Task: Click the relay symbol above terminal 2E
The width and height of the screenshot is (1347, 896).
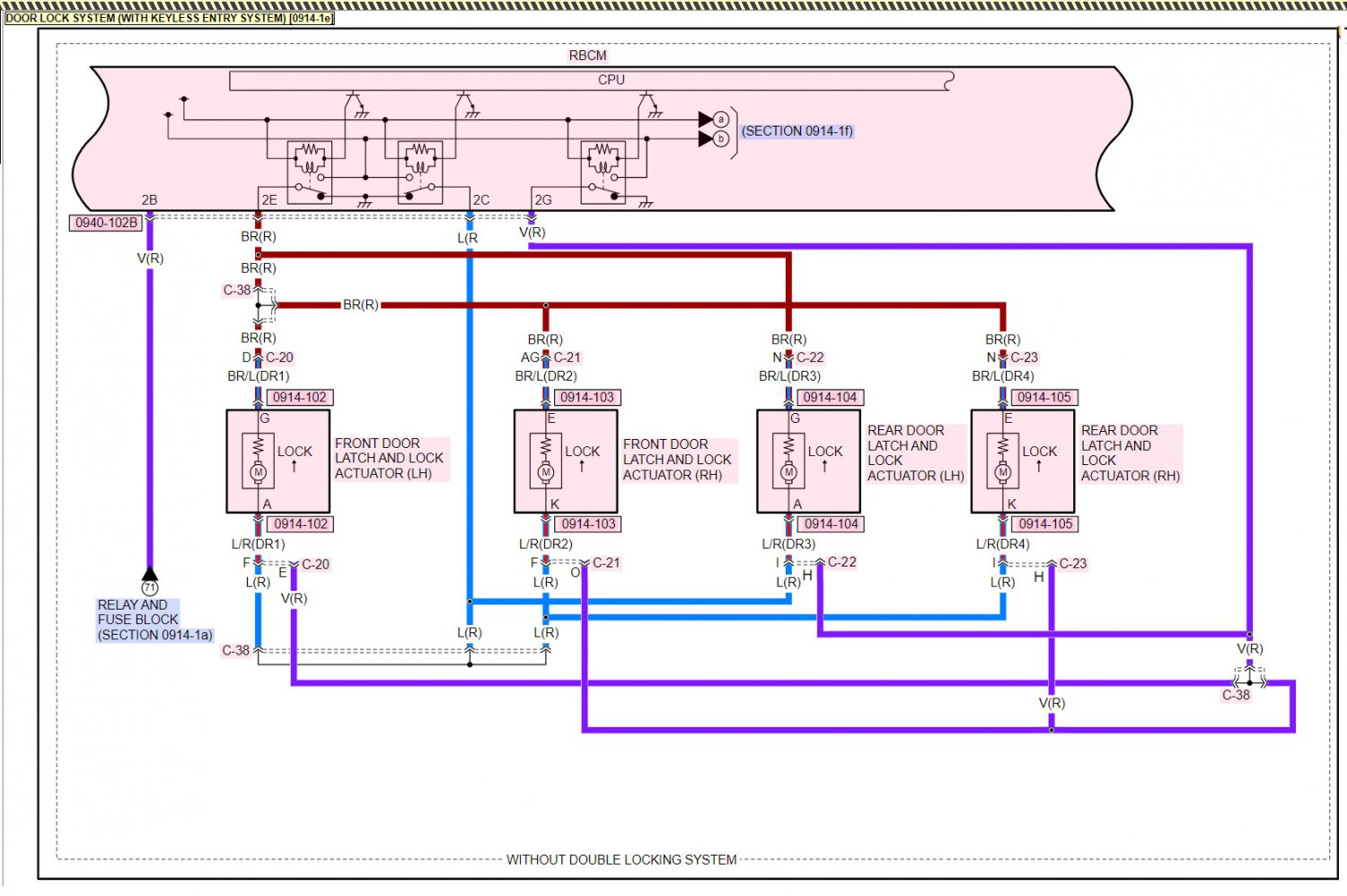Action: (310, 172)
